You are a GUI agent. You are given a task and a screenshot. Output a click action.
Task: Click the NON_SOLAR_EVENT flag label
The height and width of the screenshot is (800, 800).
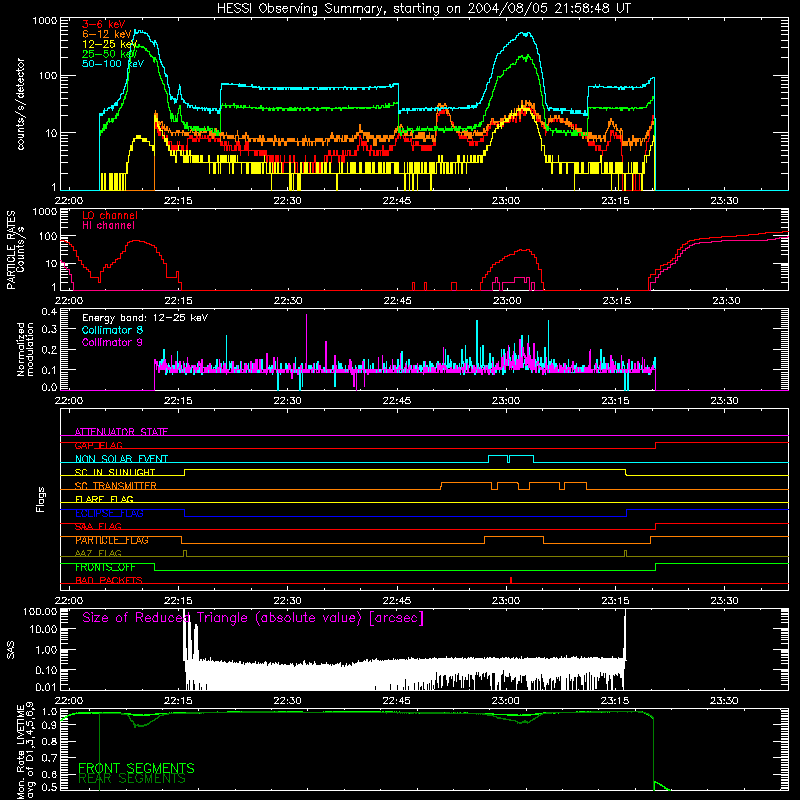click(121, 459)
